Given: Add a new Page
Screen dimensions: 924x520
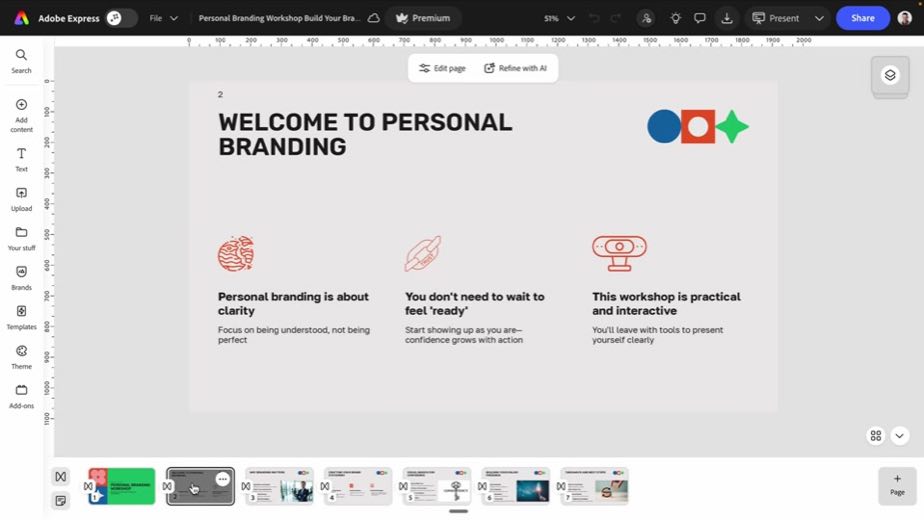Looking at the screenshot, I should tap(897, 485).
